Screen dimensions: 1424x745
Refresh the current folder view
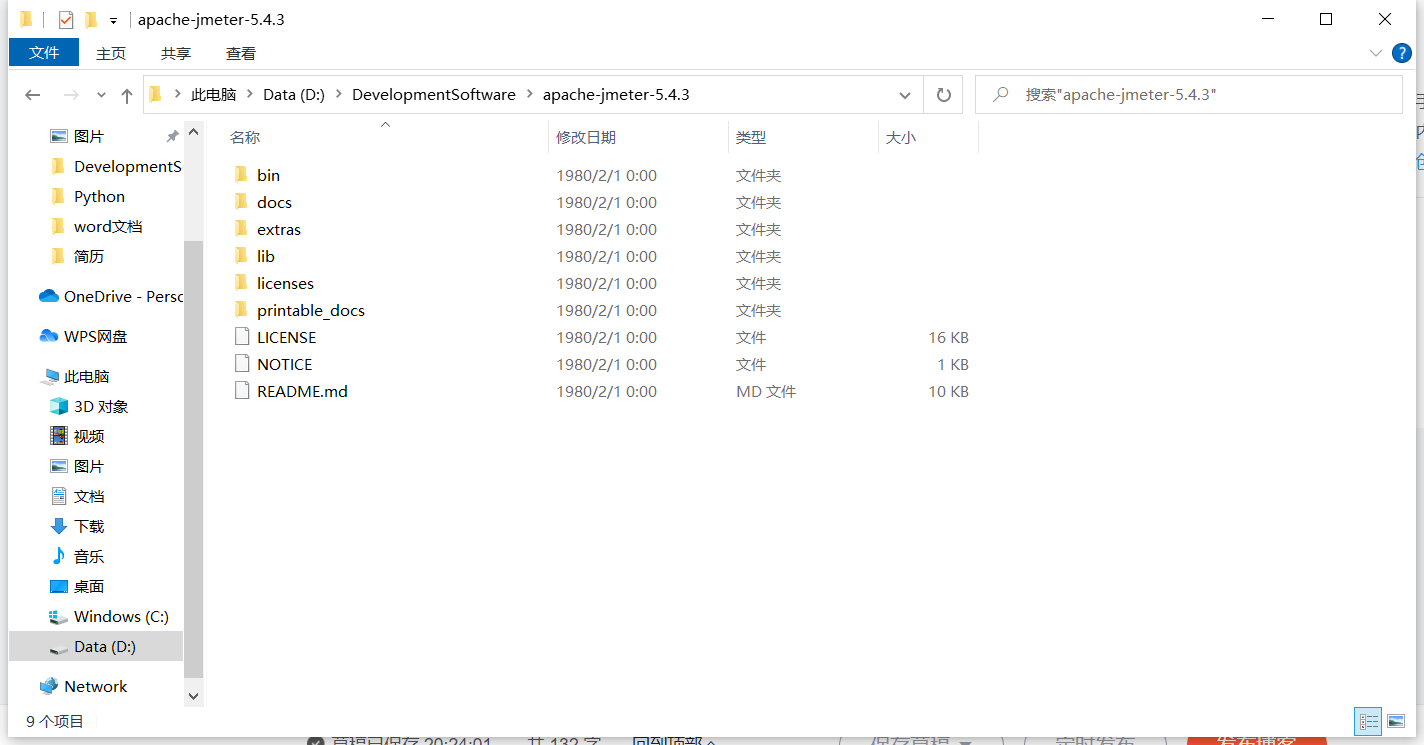coord(943,95)
